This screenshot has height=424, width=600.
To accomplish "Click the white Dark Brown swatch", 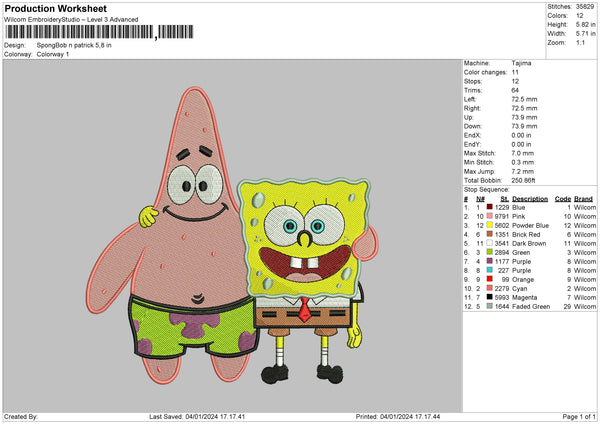I will (x=489, y=243).
